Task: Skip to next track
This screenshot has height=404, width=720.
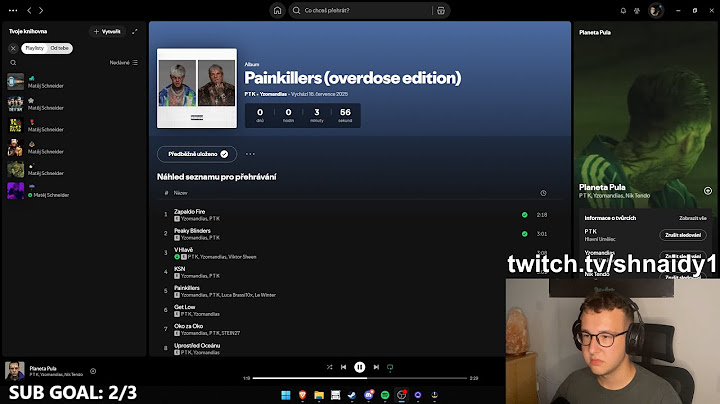Action: 376,367
